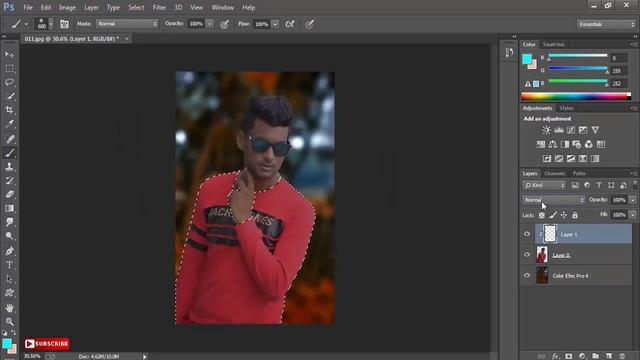Open the Opacity slider dropdown in options bar
640x360 pixels.
click(209, 24)
